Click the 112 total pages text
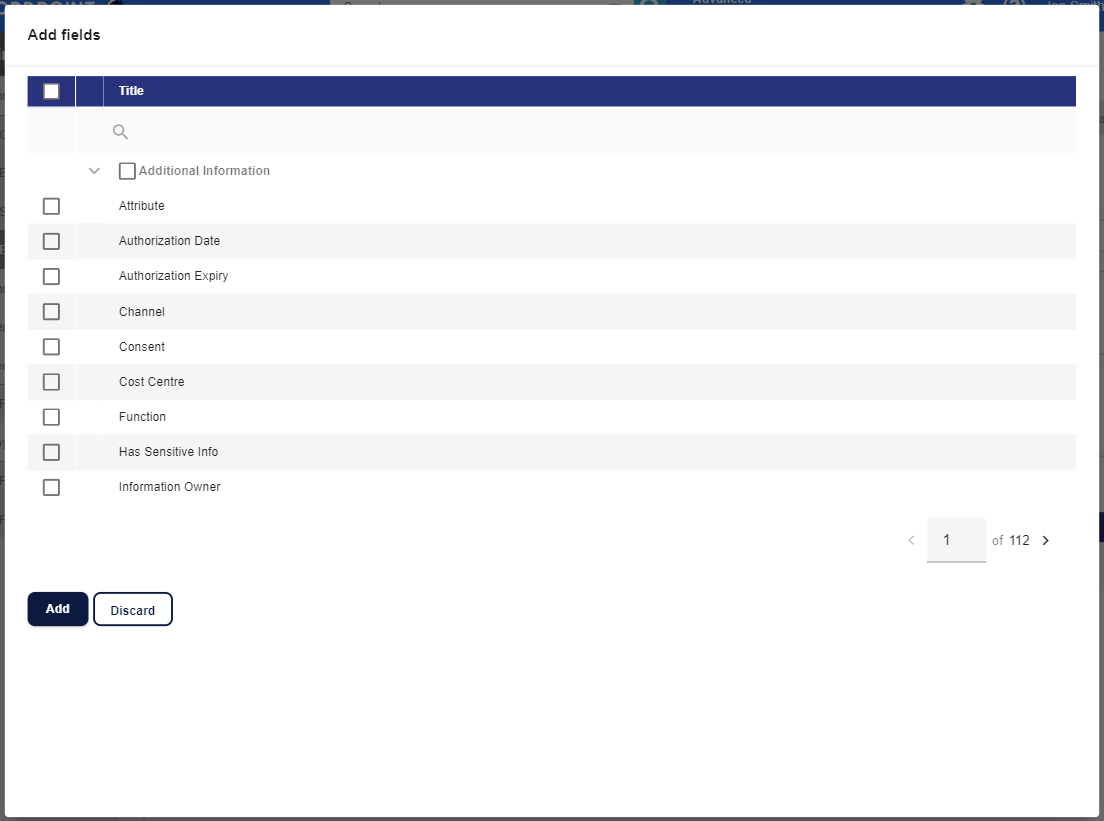Image resolution: width=1104 pixels, height=821 pixels. click(1020, 541)
